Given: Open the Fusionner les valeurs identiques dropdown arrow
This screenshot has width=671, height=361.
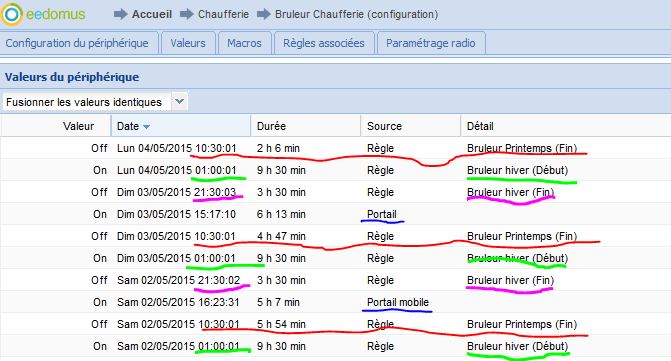Looking at the screenshot, I should (x=180, y=102).
